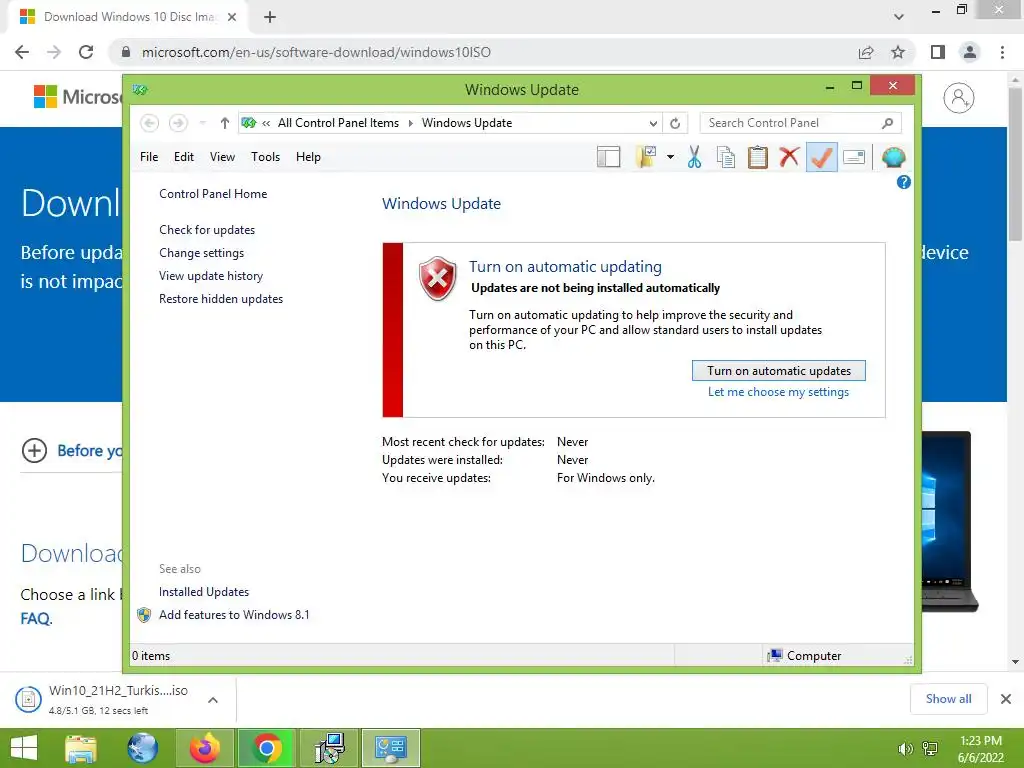Open a new Chrome tab

(270, 17)
